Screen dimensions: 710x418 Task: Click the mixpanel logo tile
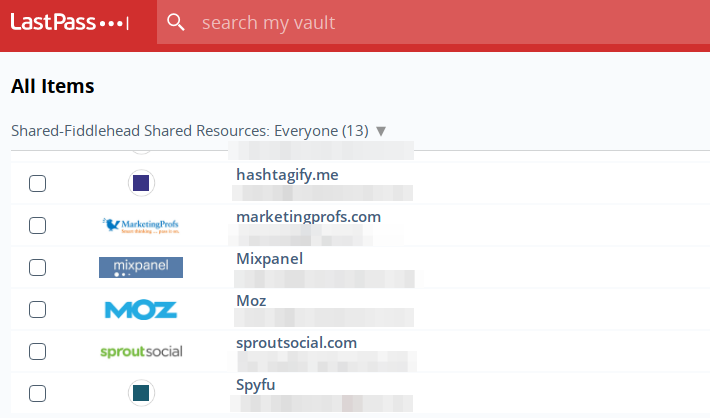coord(141,267)
